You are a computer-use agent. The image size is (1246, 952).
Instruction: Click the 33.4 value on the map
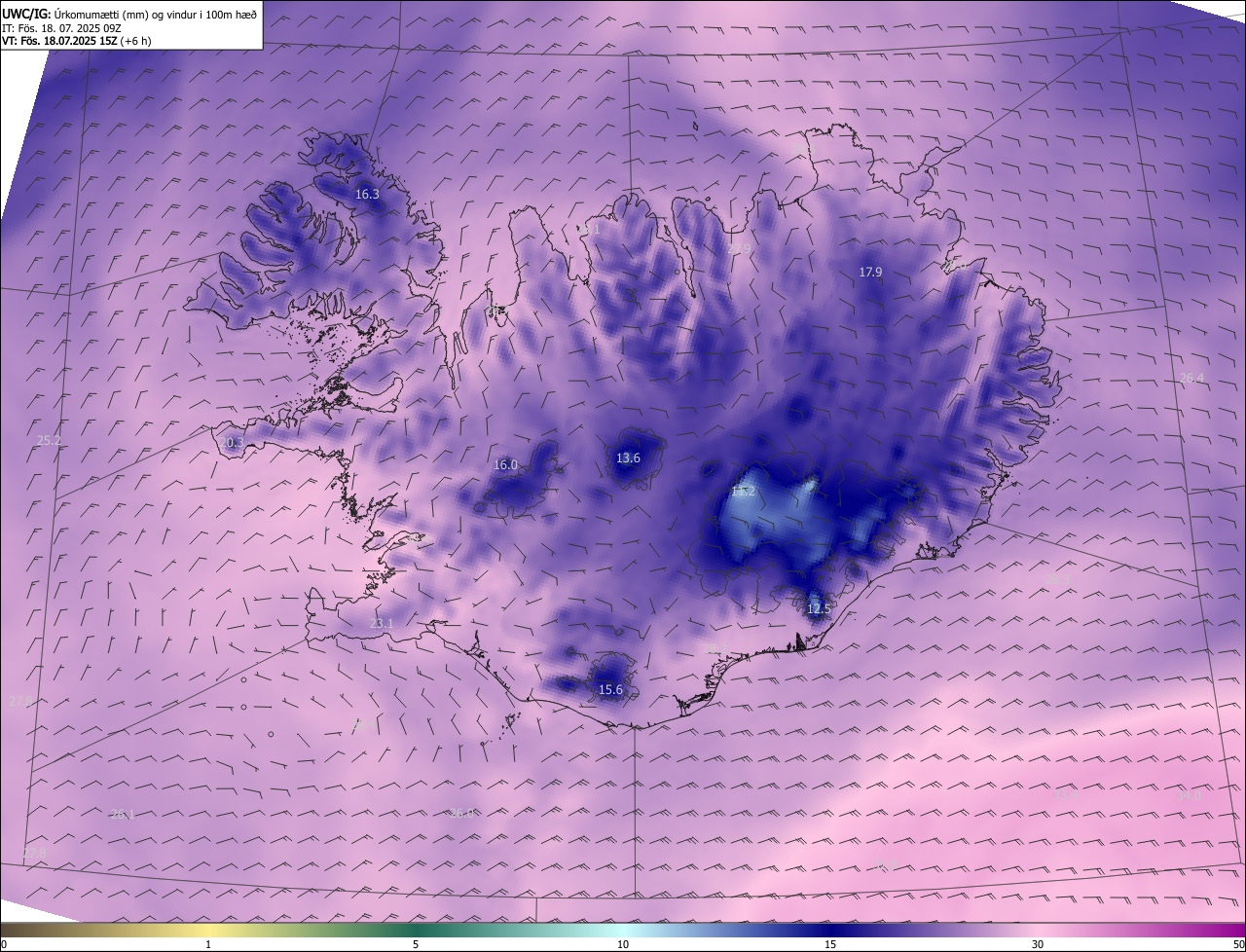(1067, 795)
